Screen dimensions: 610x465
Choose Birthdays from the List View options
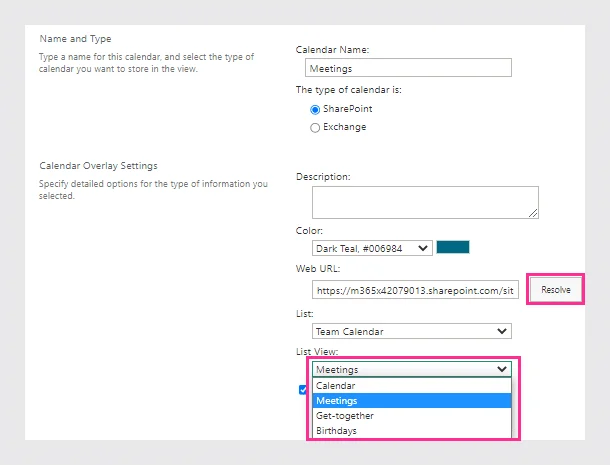point(412,431)
